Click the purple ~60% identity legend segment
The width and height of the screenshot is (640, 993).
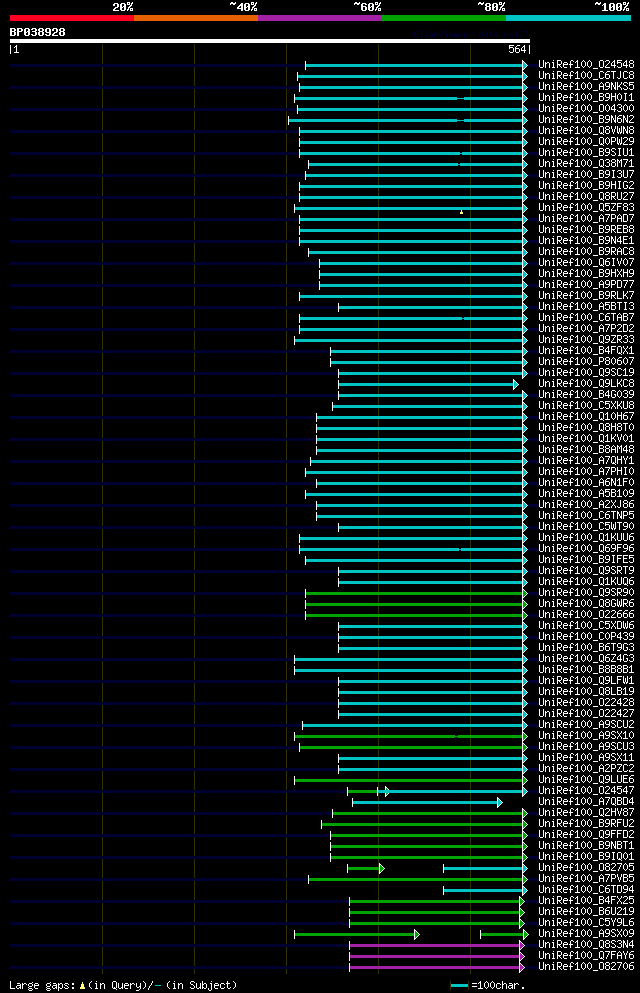tap(320, 18)
